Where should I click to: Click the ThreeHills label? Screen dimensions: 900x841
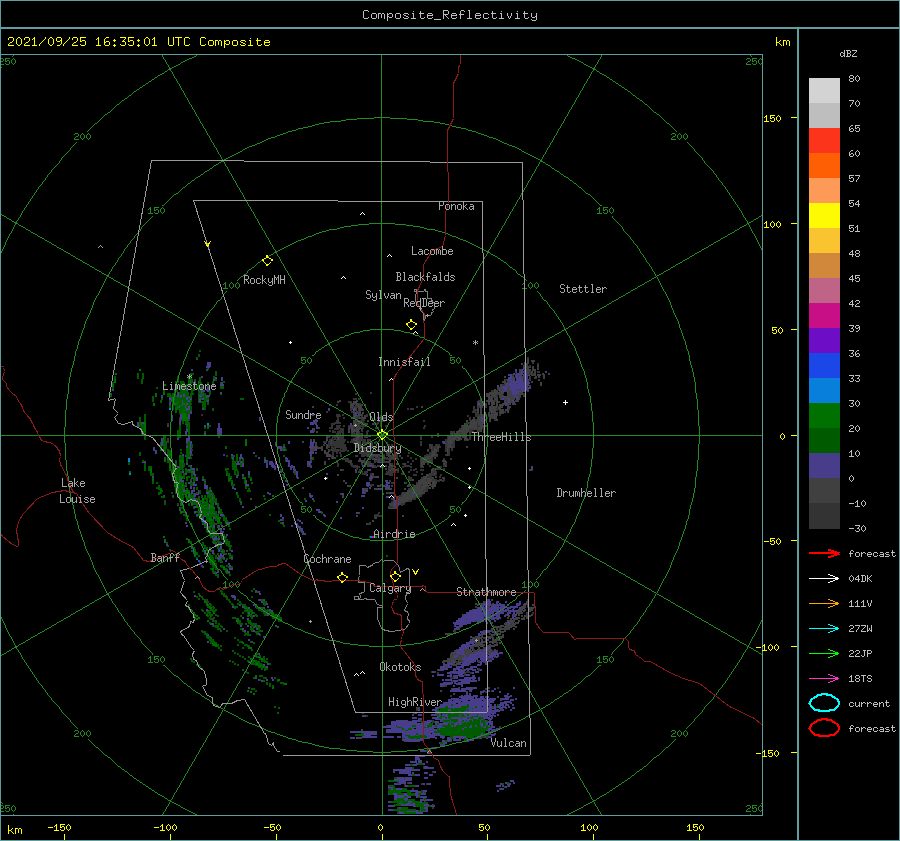pyautogui.click(x=502, y=437)
